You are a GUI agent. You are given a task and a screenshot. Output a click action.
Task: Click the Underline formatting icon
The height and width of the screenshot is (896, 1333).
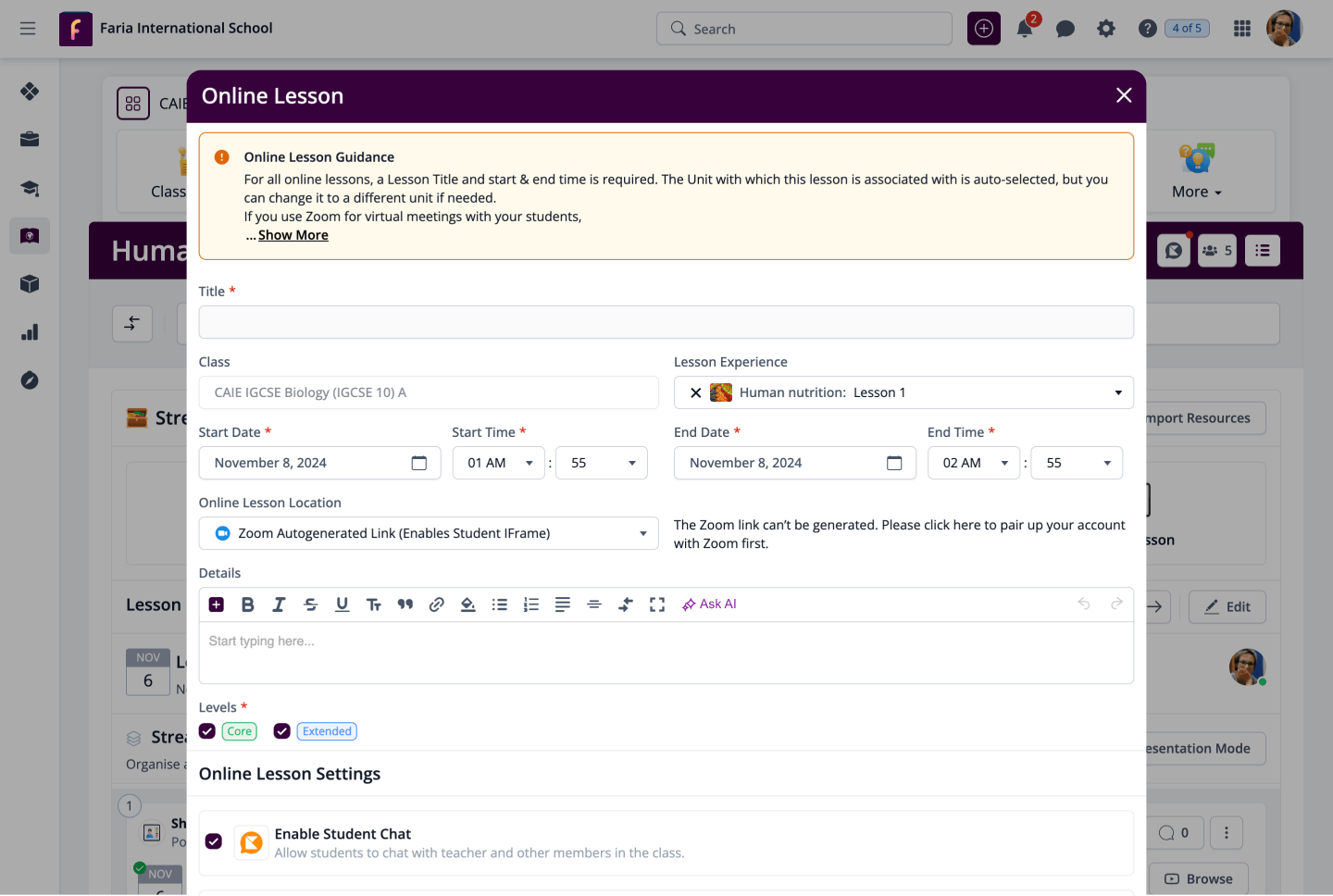click(x=342, y=604)
